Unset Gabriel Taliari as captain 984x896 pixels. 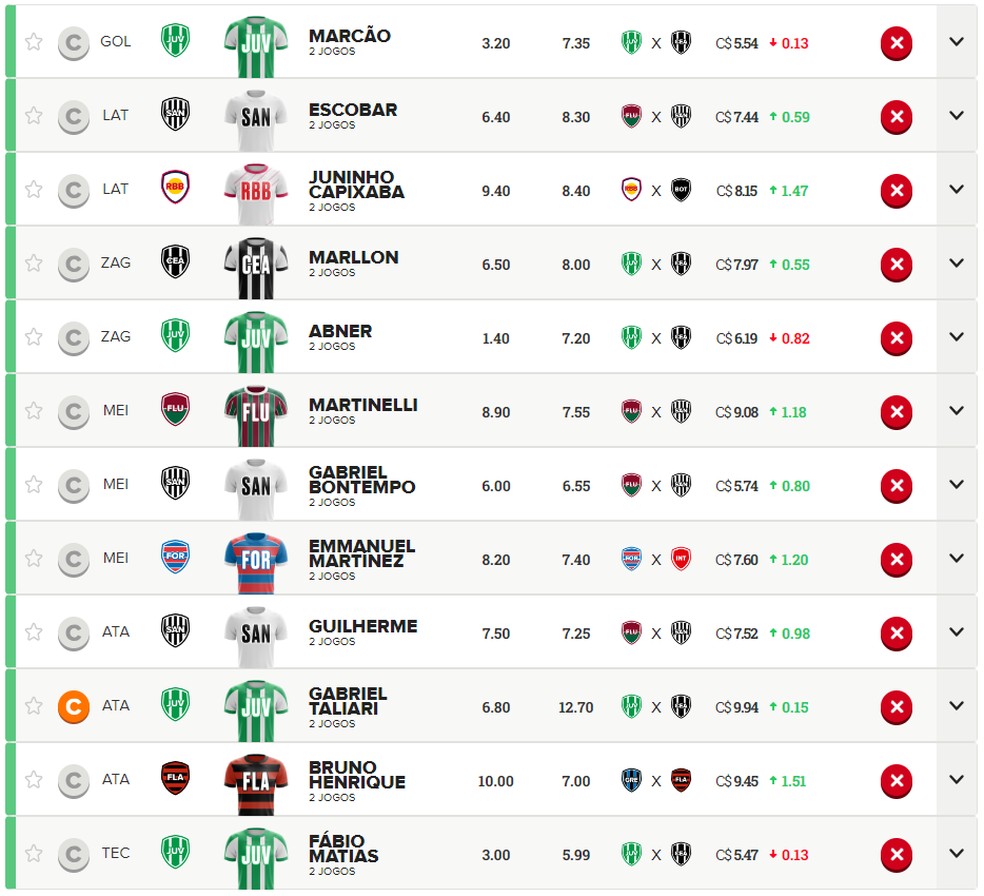pyautogui.click(x=73, y=708)
